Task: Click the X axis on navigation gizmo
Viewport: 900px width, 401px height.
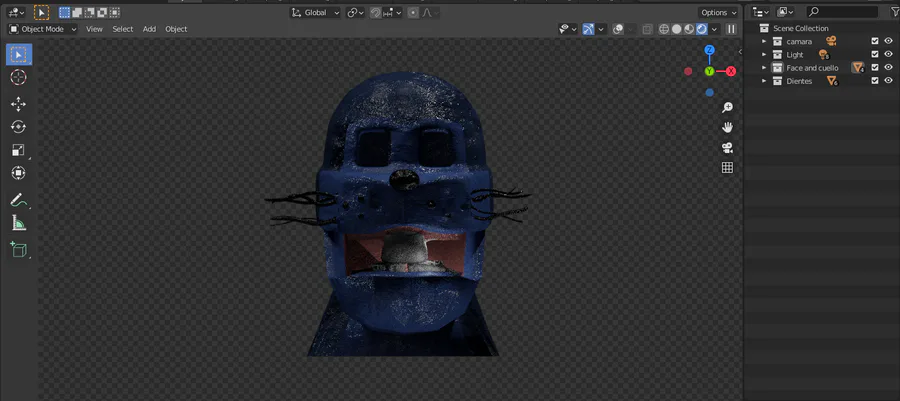Action: [731, 71]
